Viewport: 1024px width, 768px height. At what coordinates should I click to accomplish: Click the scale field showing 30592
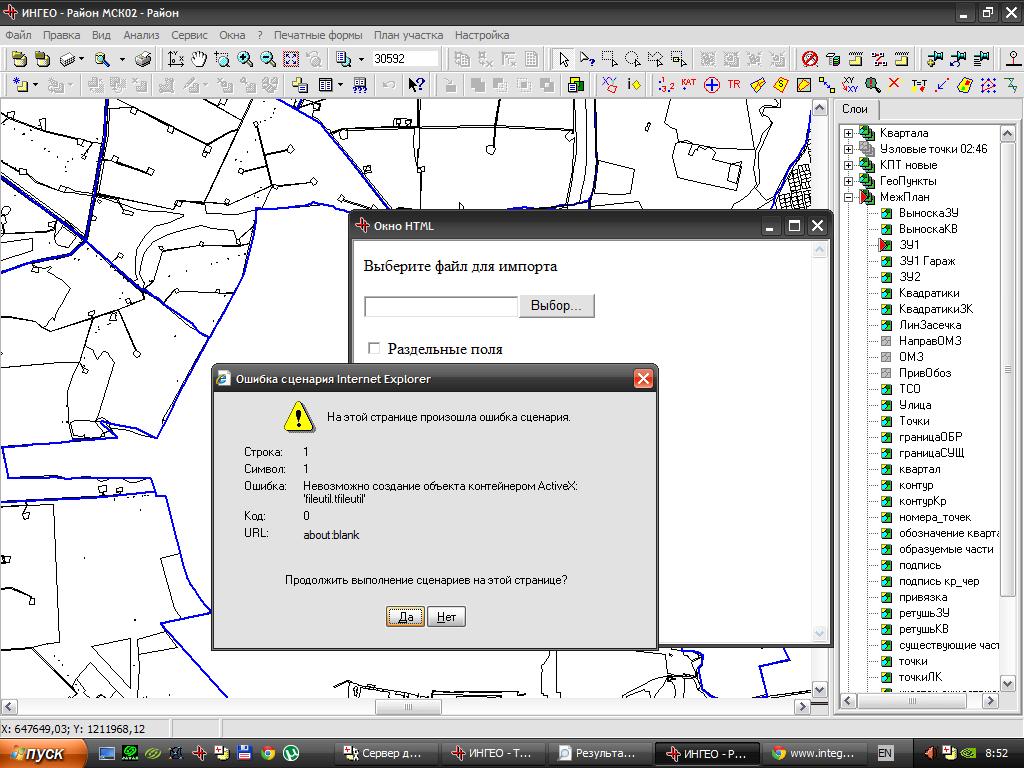tap(405, 59)
